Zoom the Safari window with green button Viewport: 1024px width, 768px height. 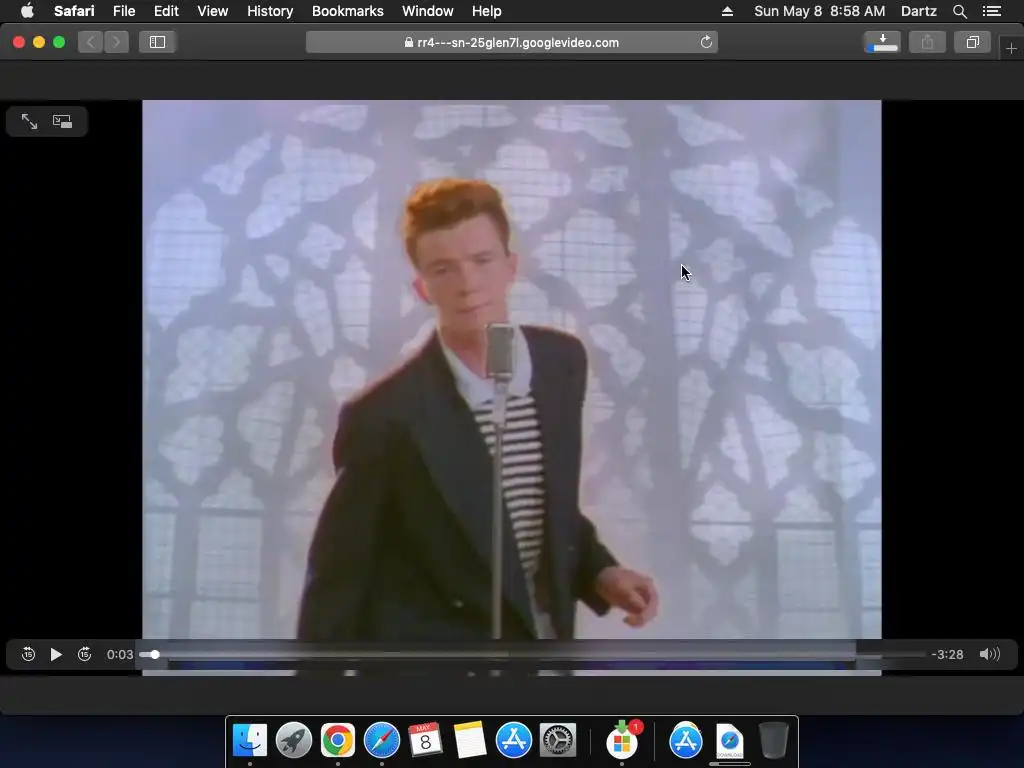(x=59, y=42)
